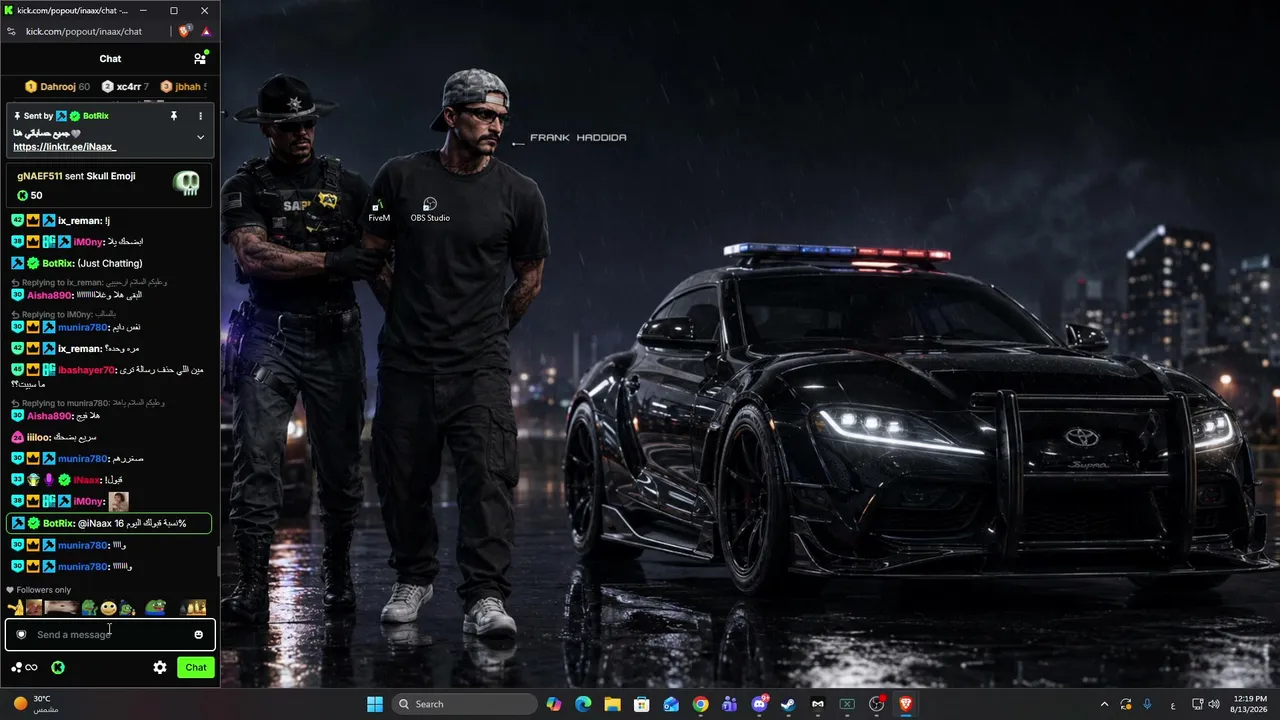Click the iiiloo username in chat

click(x=38, y=437)
